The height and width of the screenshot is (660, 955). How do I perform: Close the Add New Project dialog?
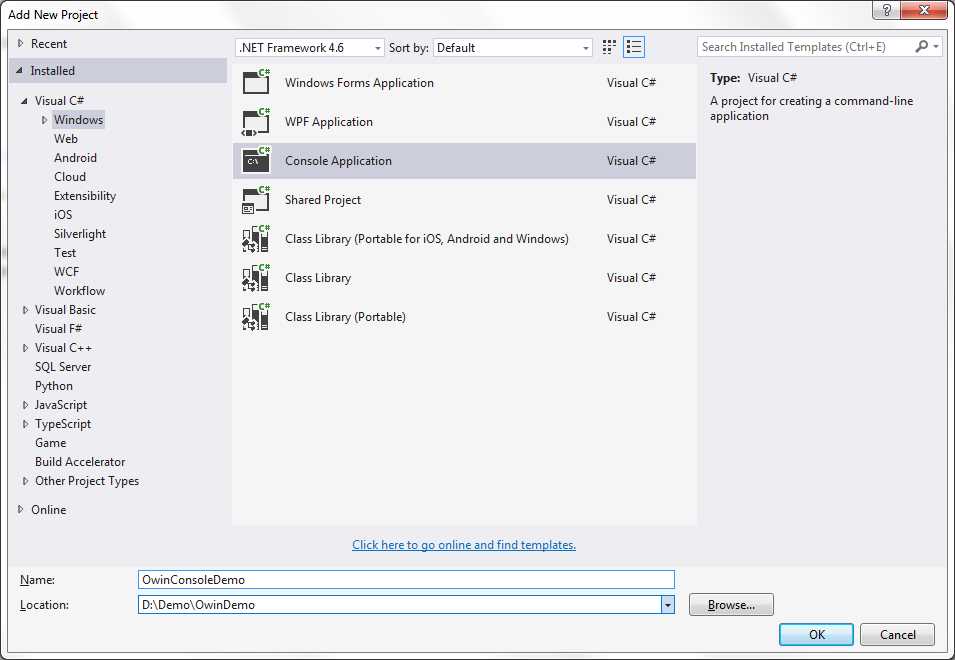(924, 10)
